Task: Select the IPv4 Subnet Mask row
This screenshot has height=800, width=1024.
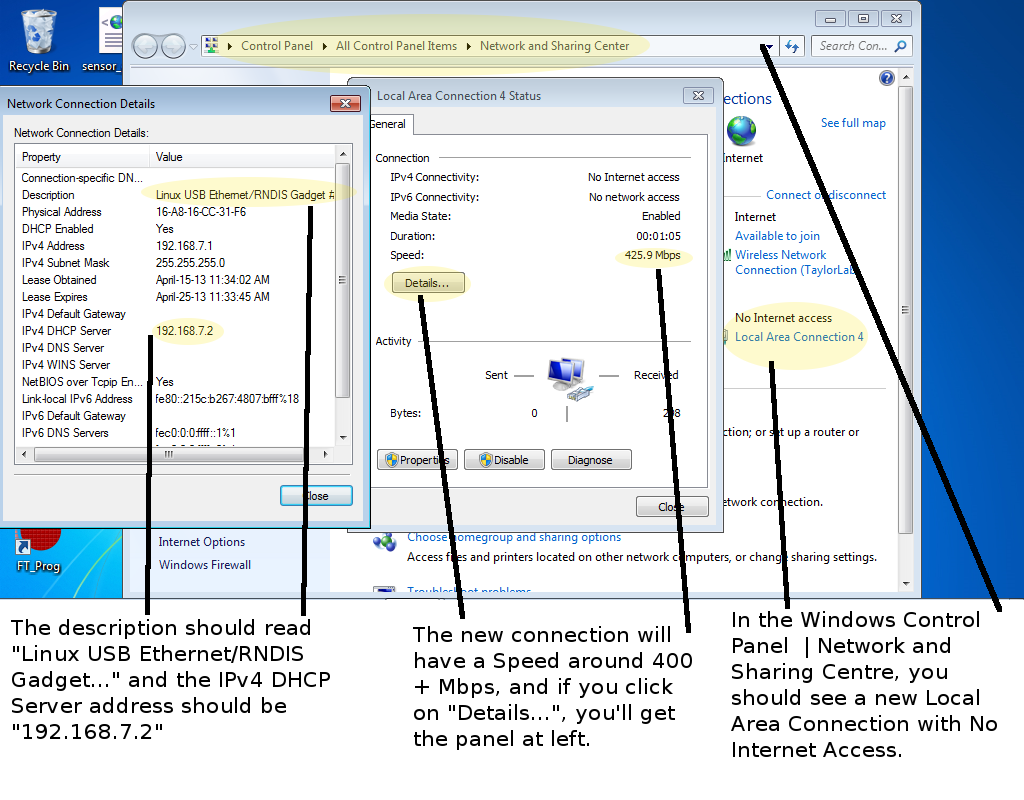Action: (176, 263)
